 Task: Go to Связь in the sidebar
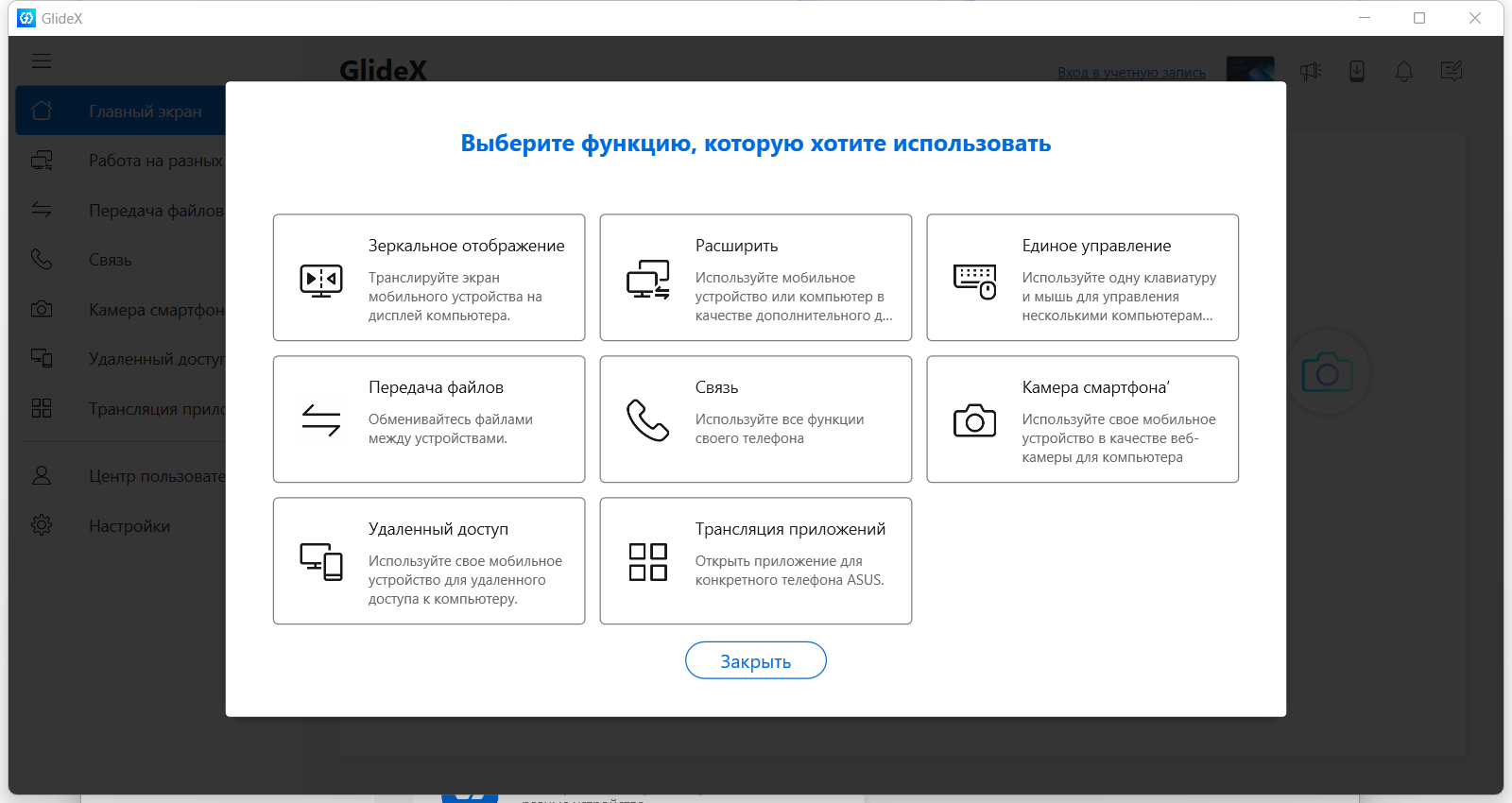121,260
